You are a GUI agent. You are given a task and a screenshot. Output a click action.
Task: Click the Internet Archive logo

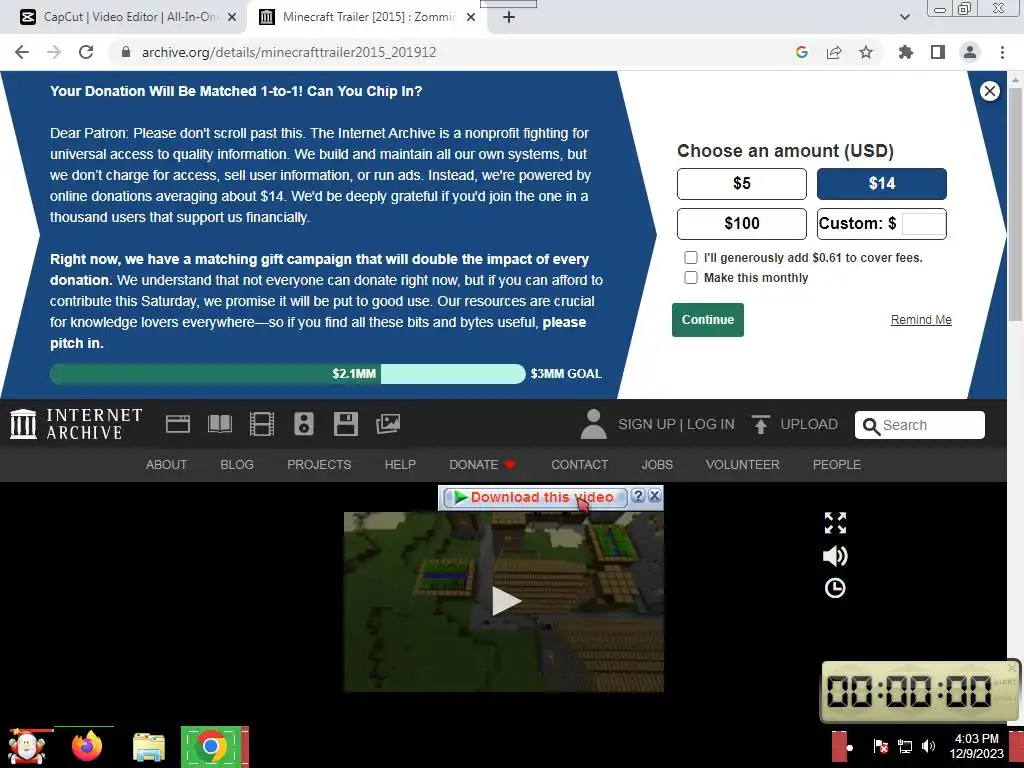[x=76, y=424]
